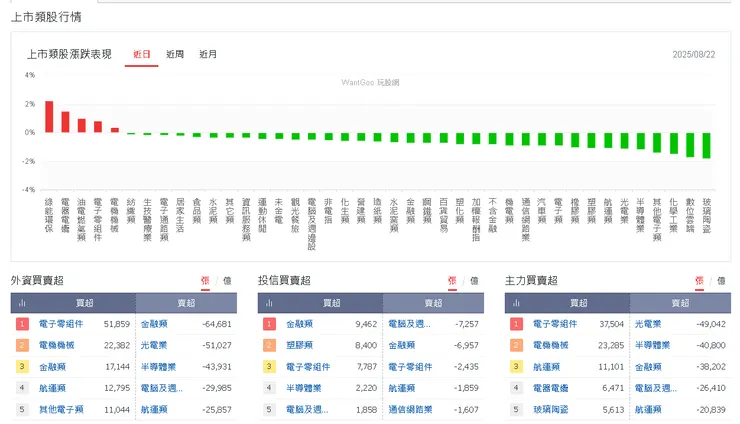Switch 投信買賣超 units to 張
Image resolution: width=740 pixels, height=424 pixels.
coord(452,280)
